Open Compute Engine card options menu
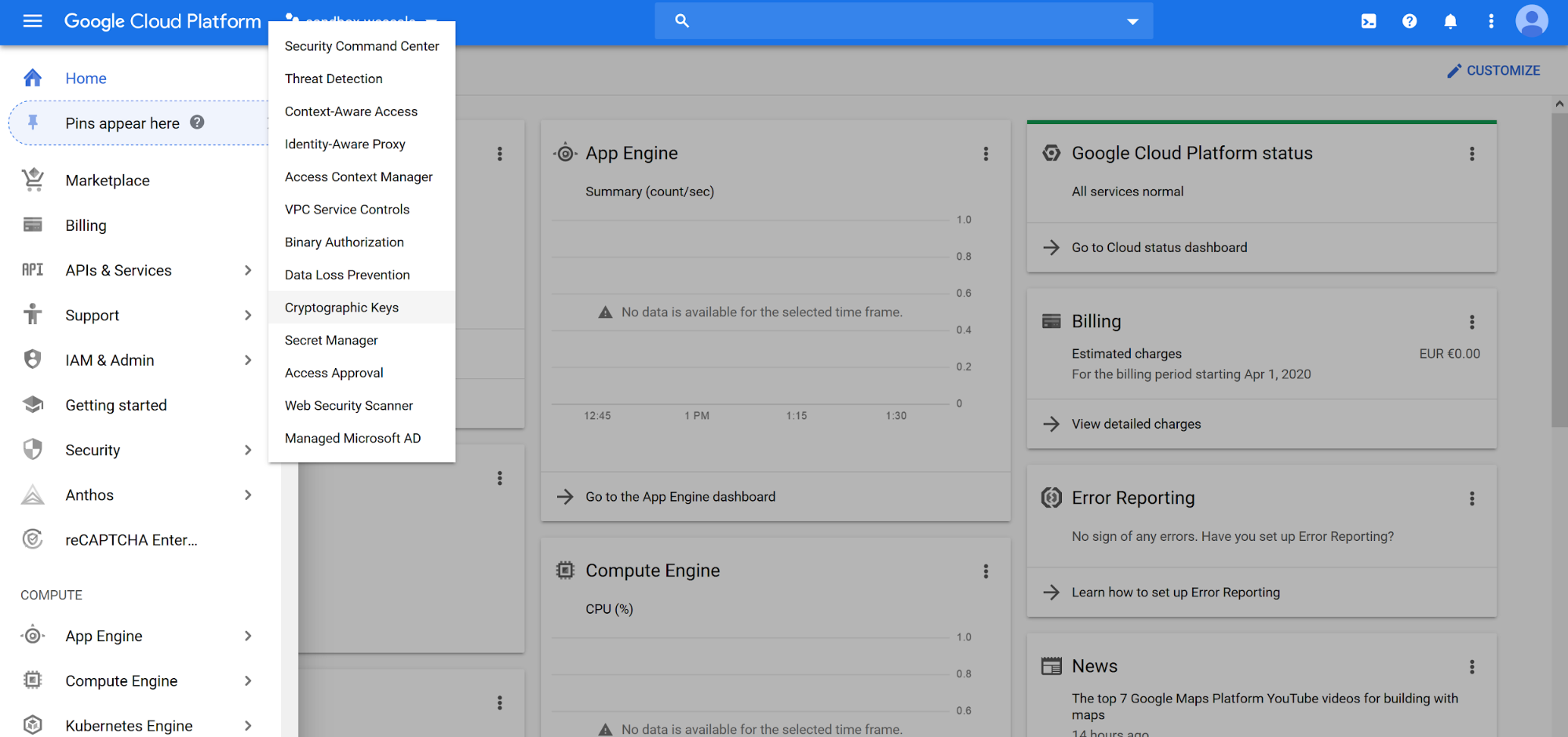The width and height of the screenshot is (1568, 737). (986, 571)
